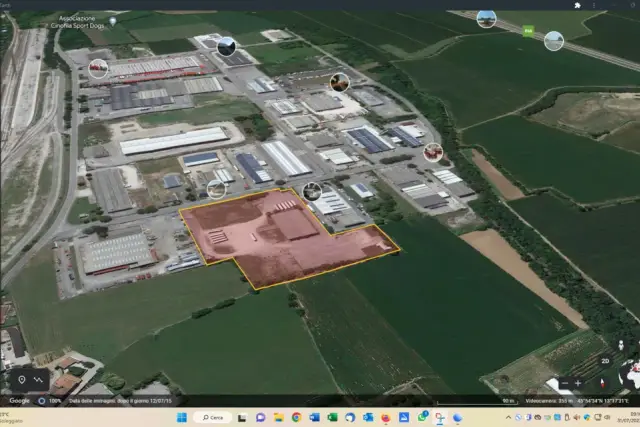Image resolution: width=640 pixels, height=427 pixels.
Task: Zoom out with the minus button
Action: (x=564, y=383)
